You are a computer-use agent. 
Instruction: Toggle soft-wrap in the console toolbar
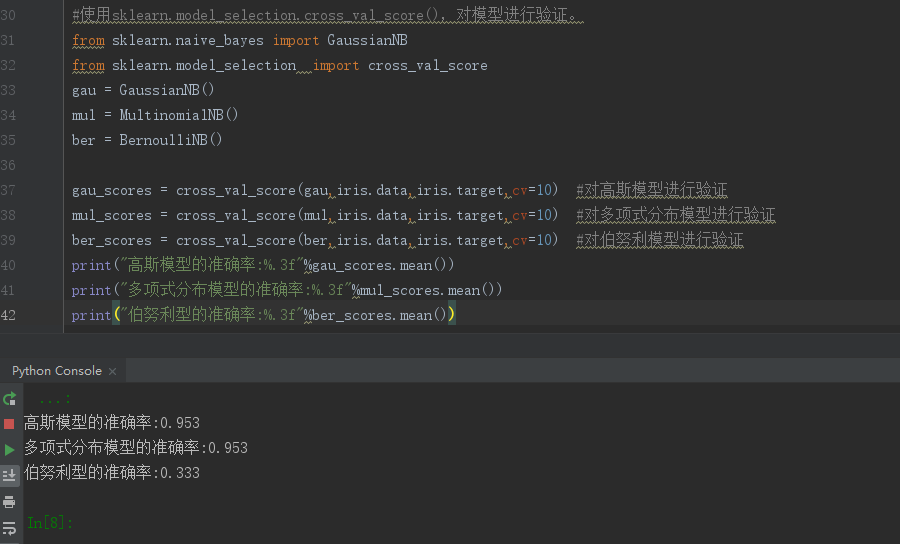click(x=9, y=527)
